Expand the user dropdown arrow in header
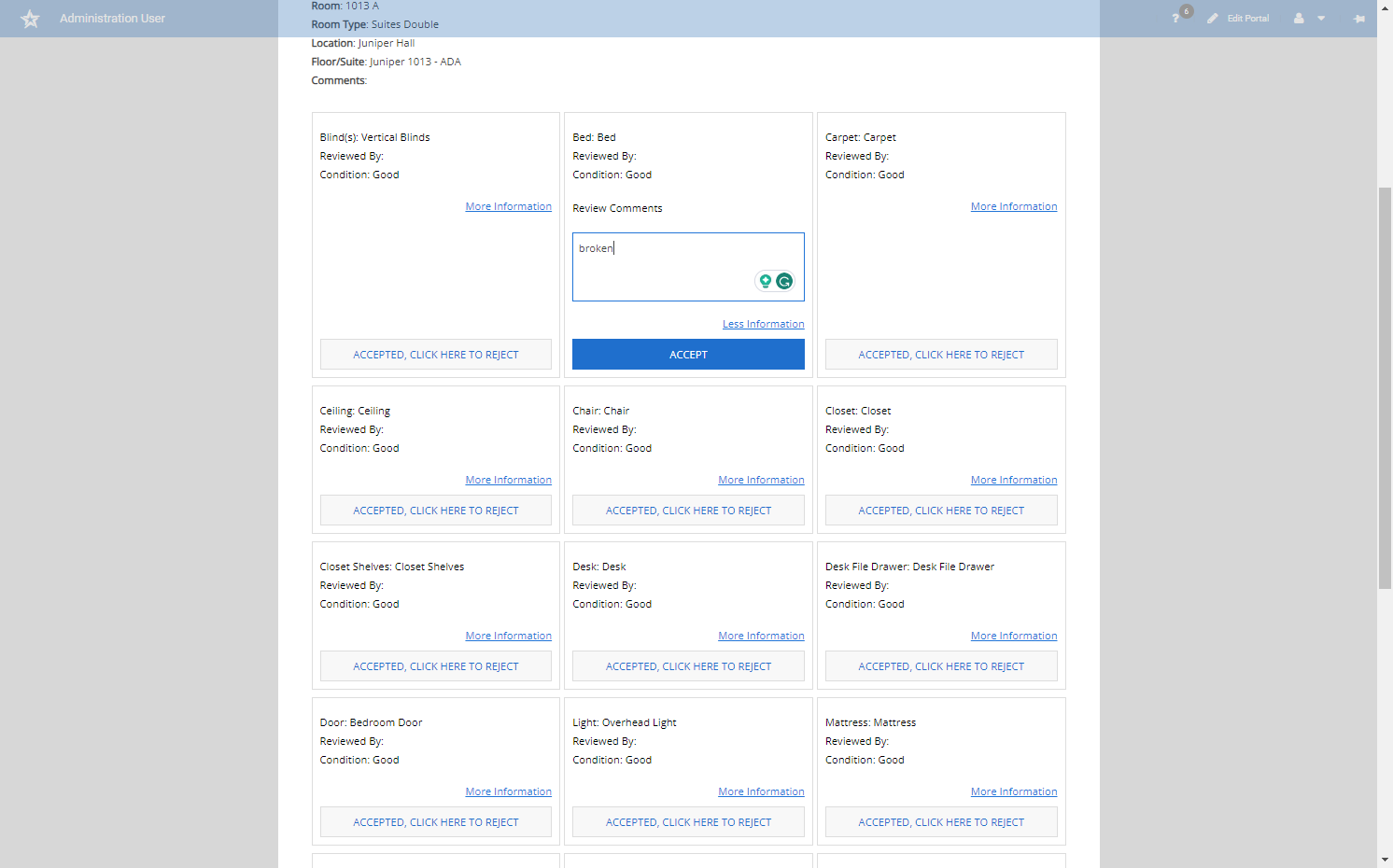Screen dimensions: 1393x868 point(1321,19)
